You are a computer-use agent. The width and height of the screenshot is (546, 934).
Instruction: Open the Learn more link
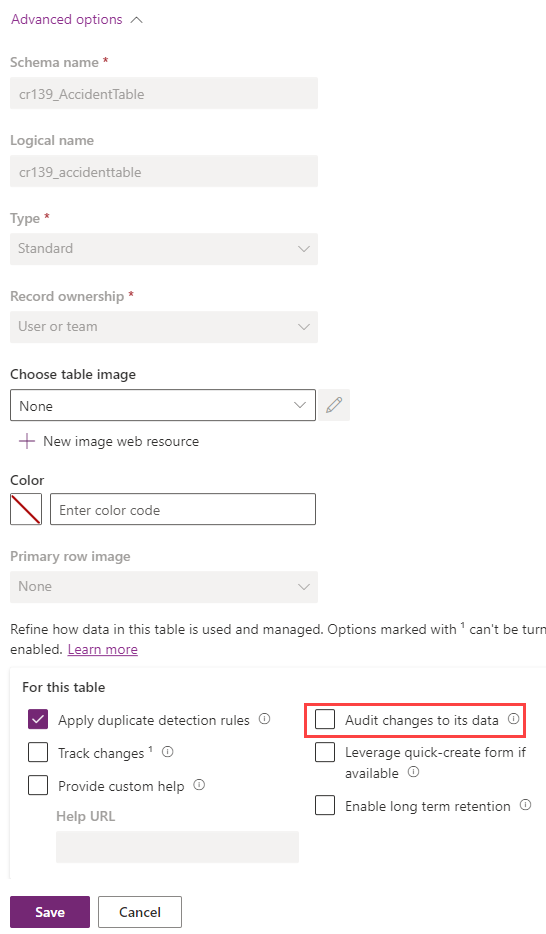point(102,649)
